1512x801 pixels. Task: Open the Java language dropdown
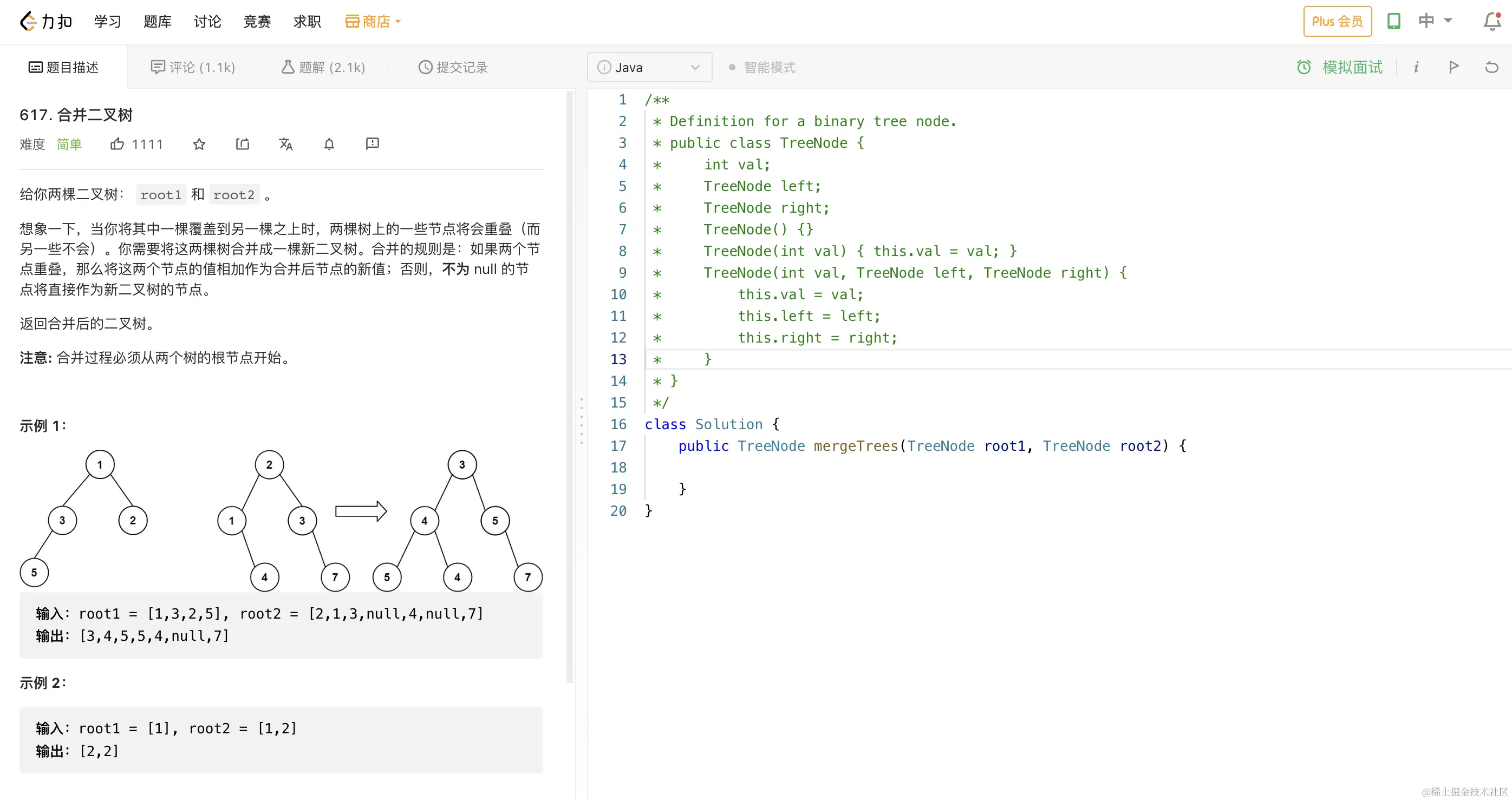click(649, 68)
